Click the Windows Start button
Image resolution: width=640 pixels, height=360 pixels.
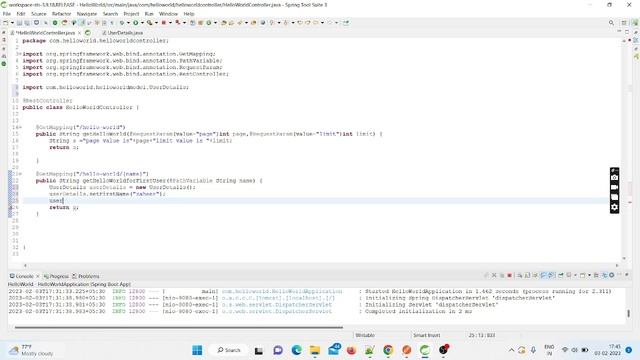(x=197, y=350)
